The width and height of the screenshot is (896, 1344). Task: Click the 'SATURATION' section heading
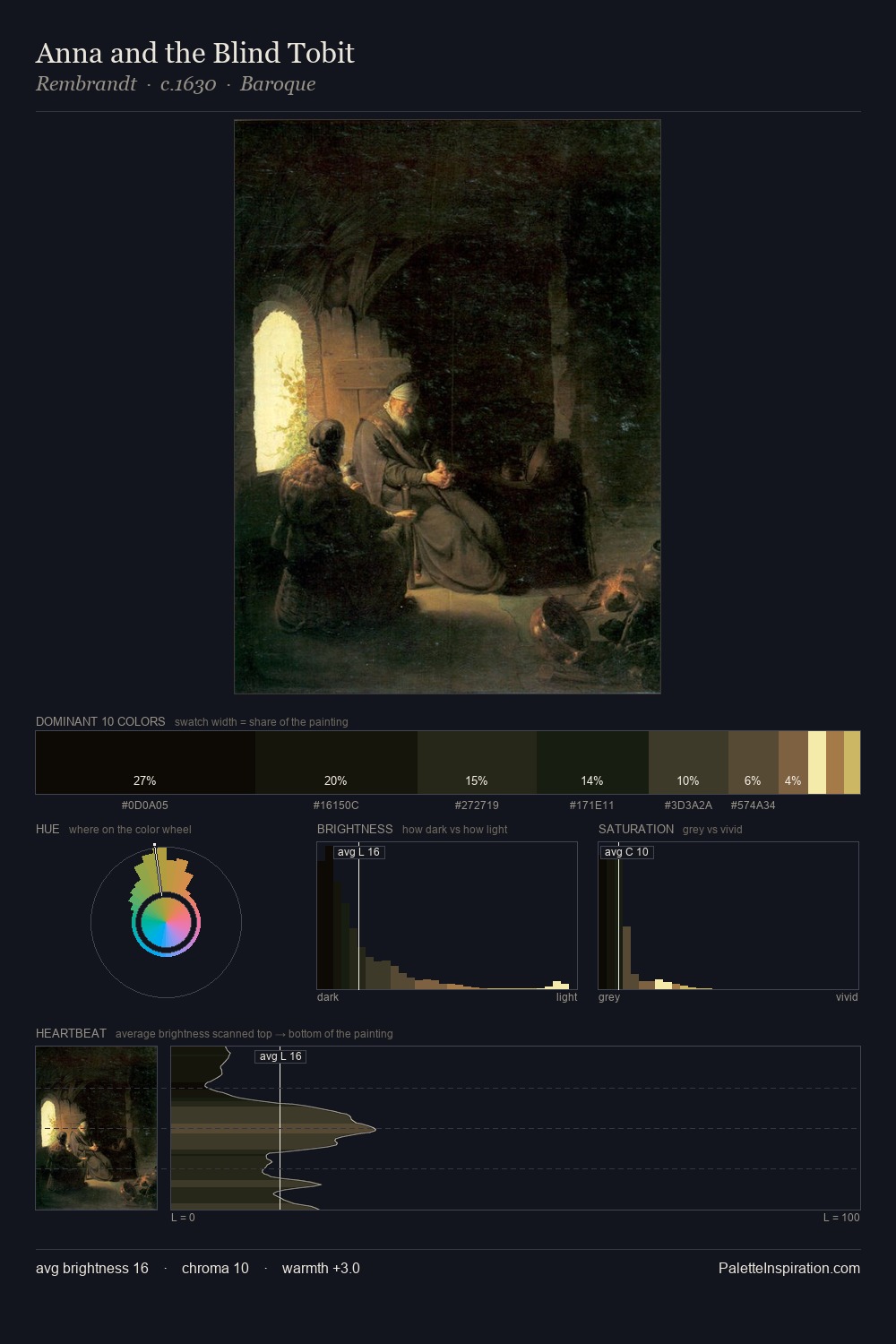tap(636, 829)
